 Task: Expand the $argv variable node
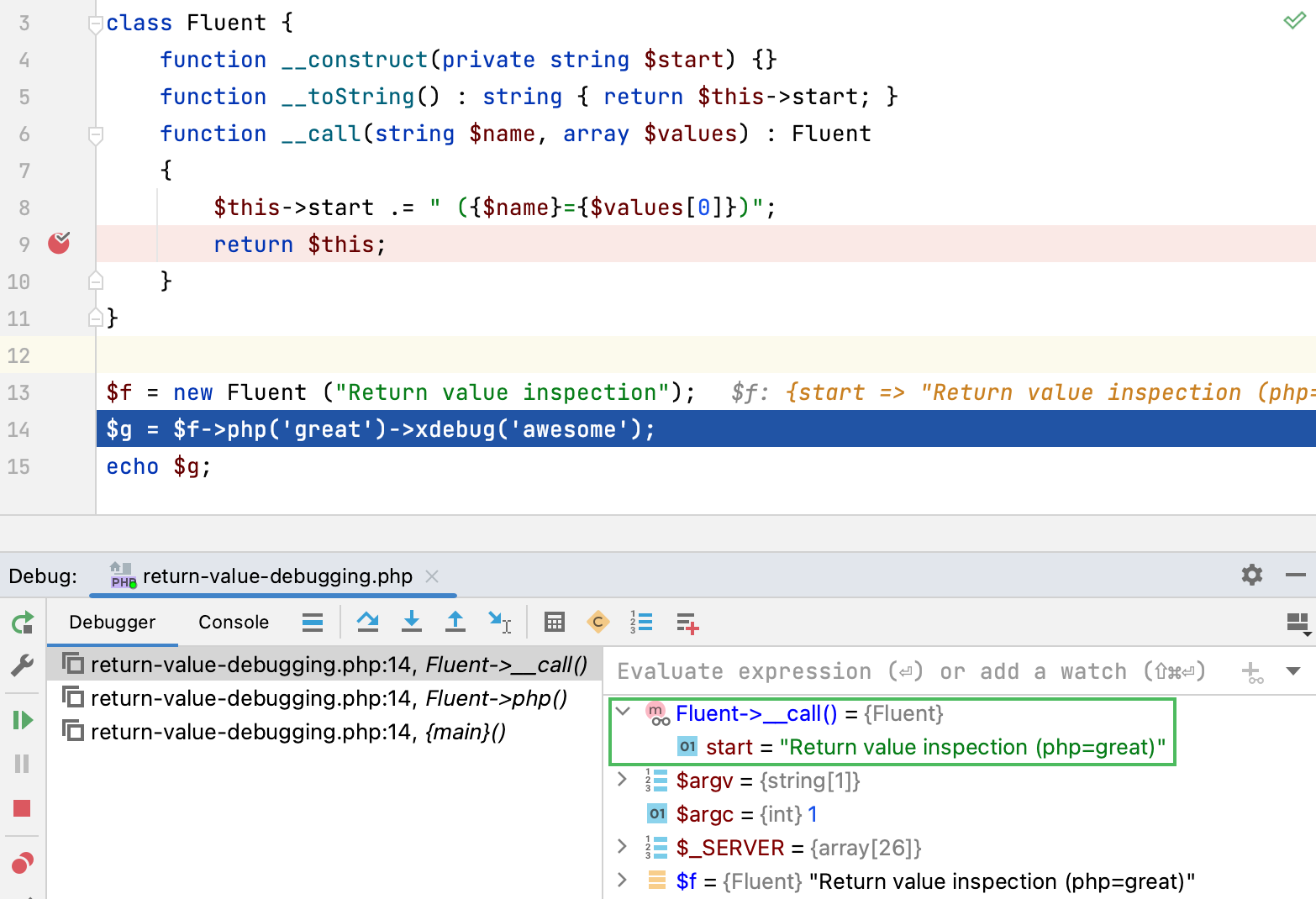[623, 781]
